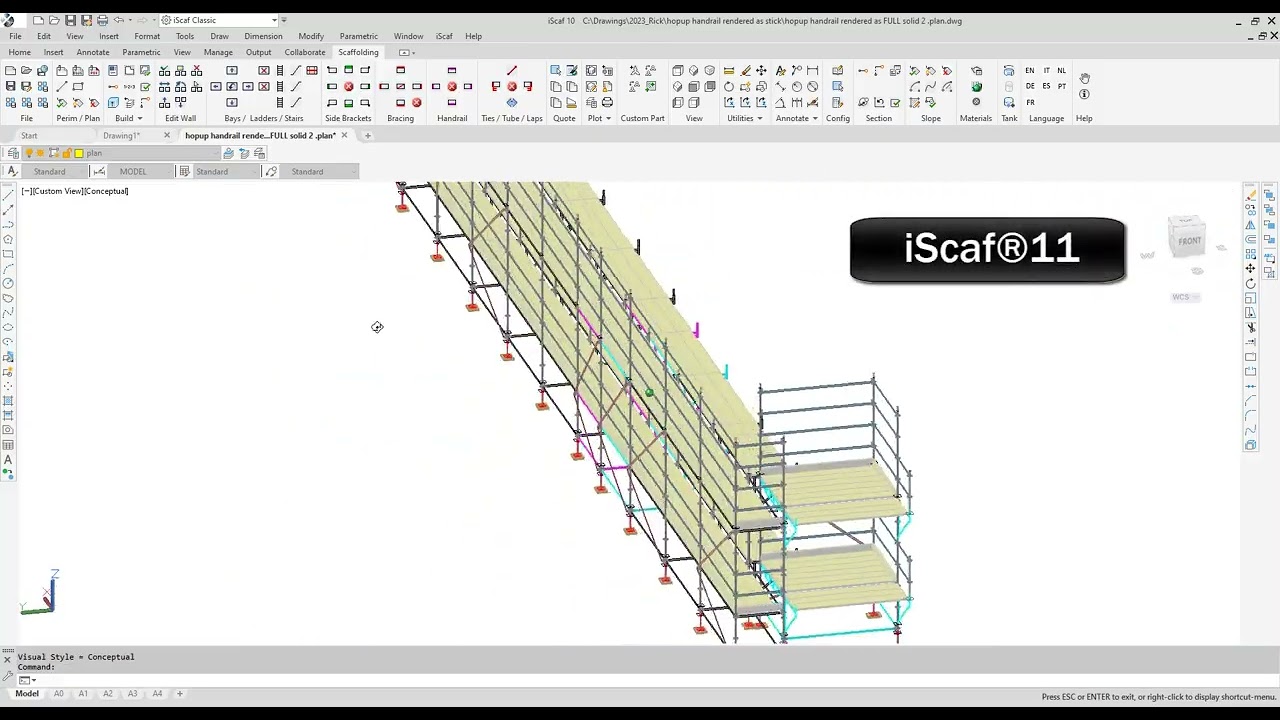Switch to the Collaborate ribbon tab
The height and width of the screenshot is (720, 1280).
click(304, 52)
